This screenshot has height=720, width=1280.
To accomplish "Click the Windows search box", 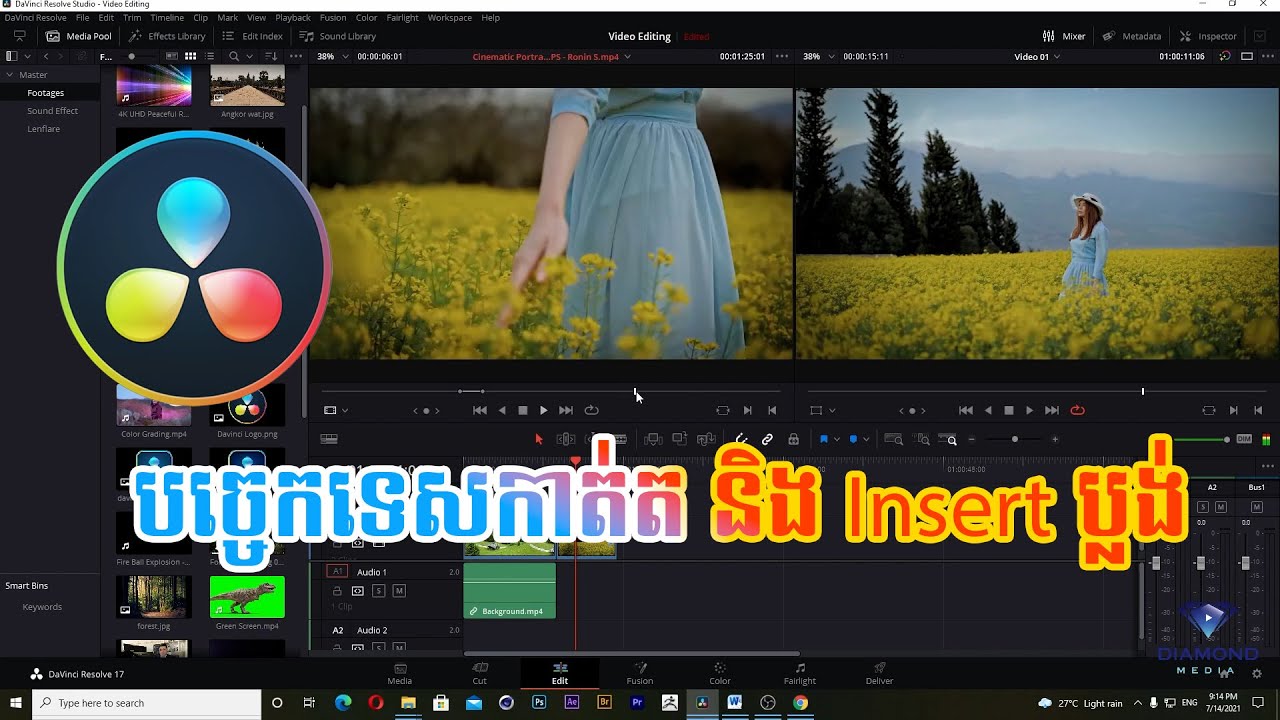I will click(146, 703).
